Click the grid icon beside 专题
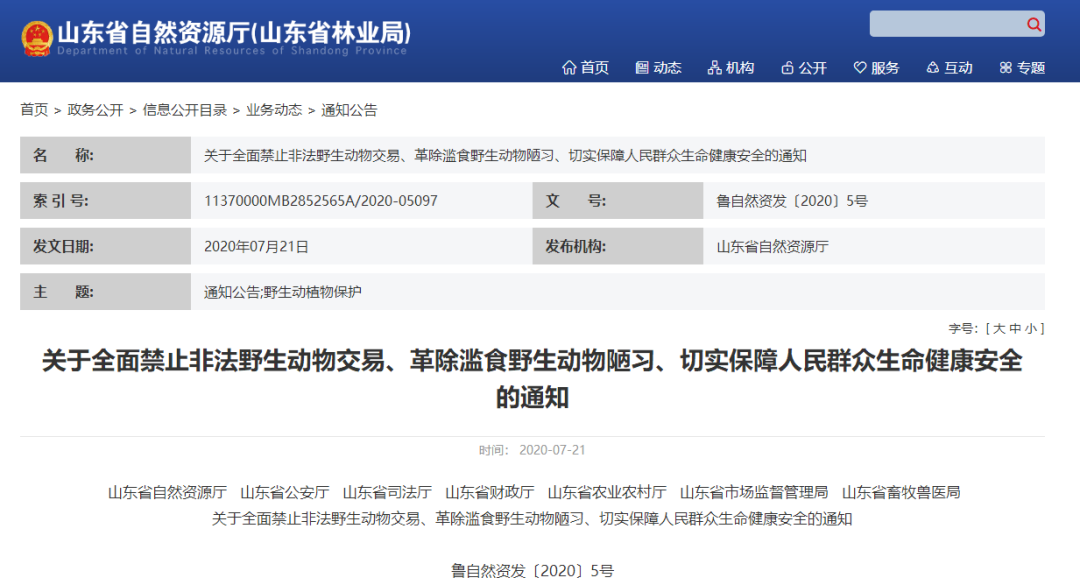This screenshot has width=1080, height=585. [x=1005, y=68]
